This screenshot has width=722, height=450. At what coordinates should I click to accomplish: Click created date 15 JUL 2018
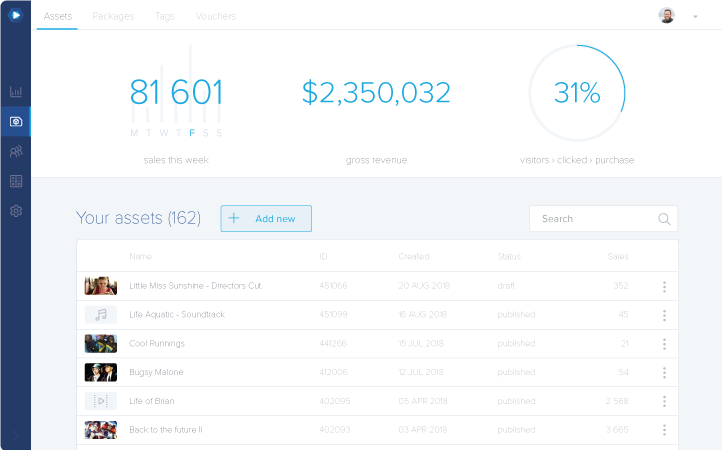tap(421, 343)
